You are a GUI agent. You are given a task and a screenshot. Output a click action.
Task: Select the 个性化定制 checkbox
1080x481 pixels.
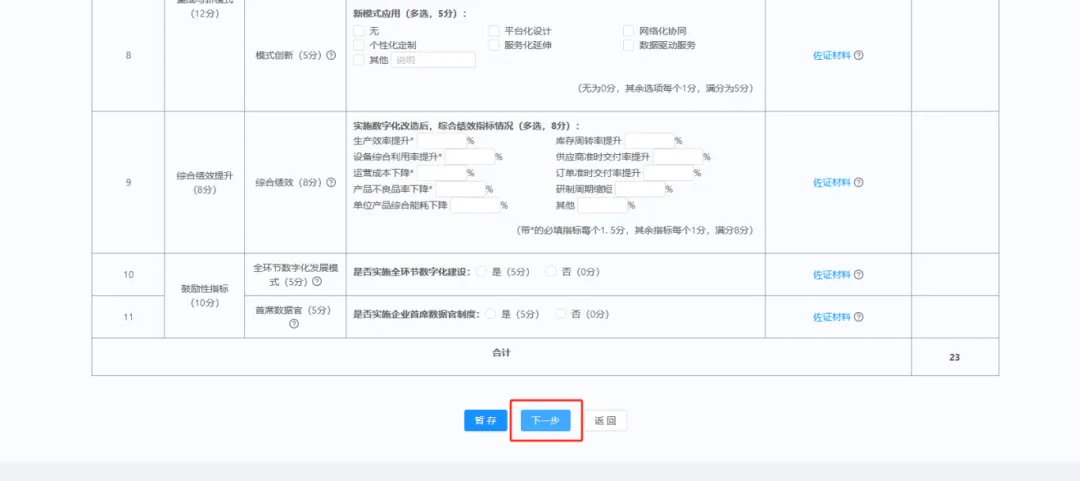click(x=359, y=45)
